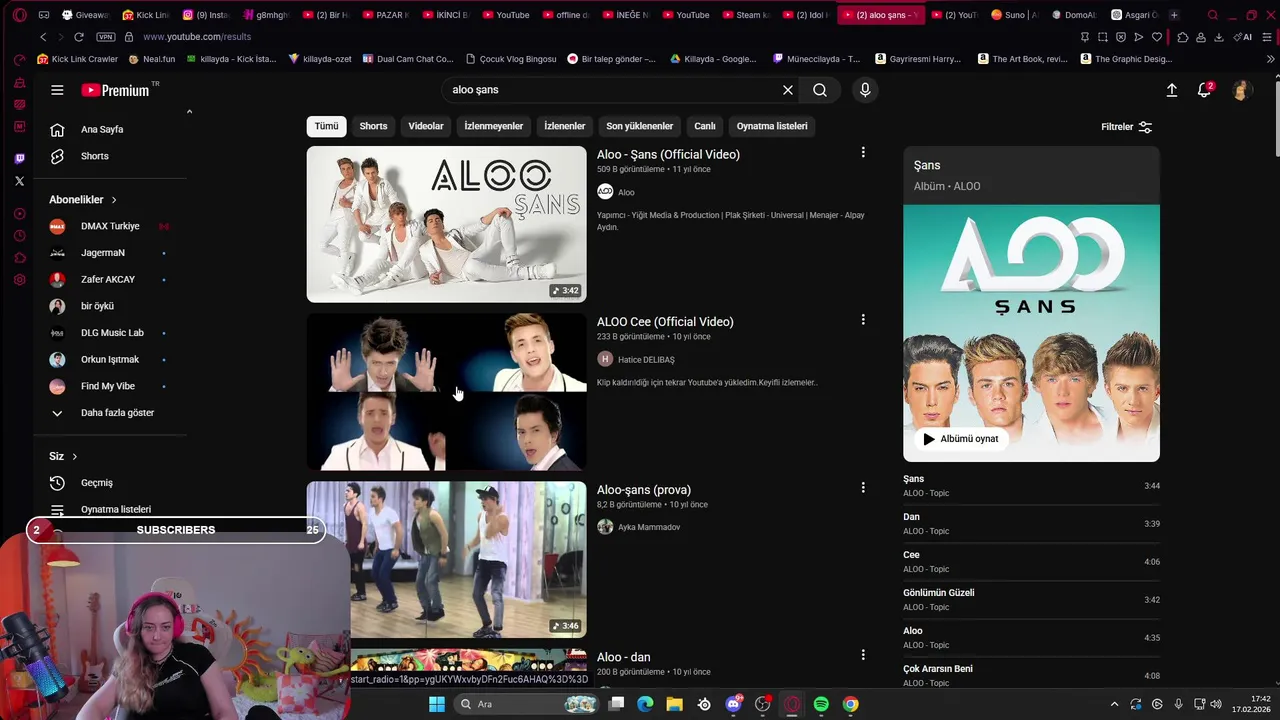Open a new browser tab
1280x720 pixels.
(x=1174, y=15)
